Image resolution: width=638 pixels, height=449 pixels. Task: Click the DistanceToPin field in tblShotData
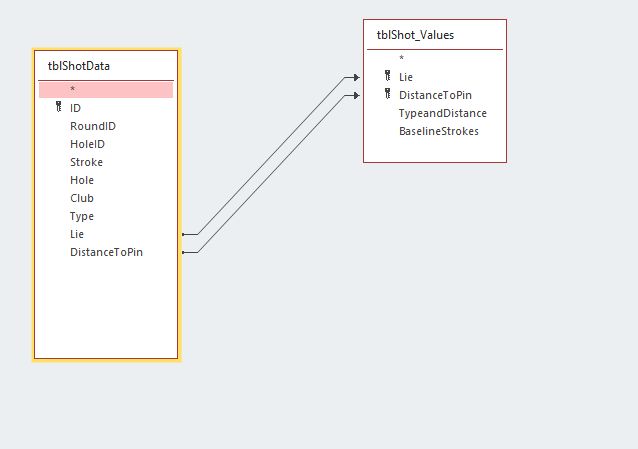(106, 252)
